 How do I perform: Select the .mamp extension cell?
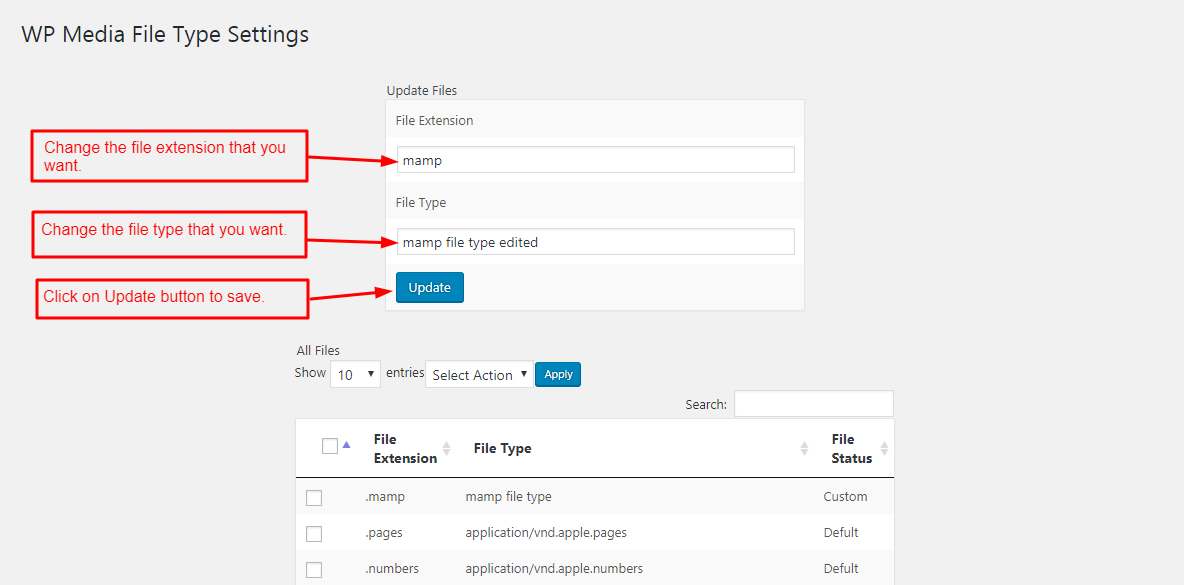[386, 497]
